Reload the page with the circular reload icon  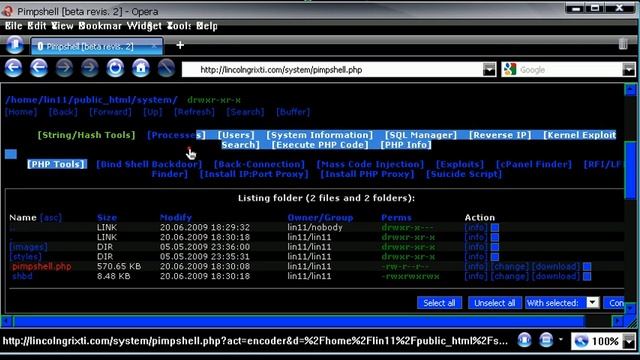pos(115,68)
